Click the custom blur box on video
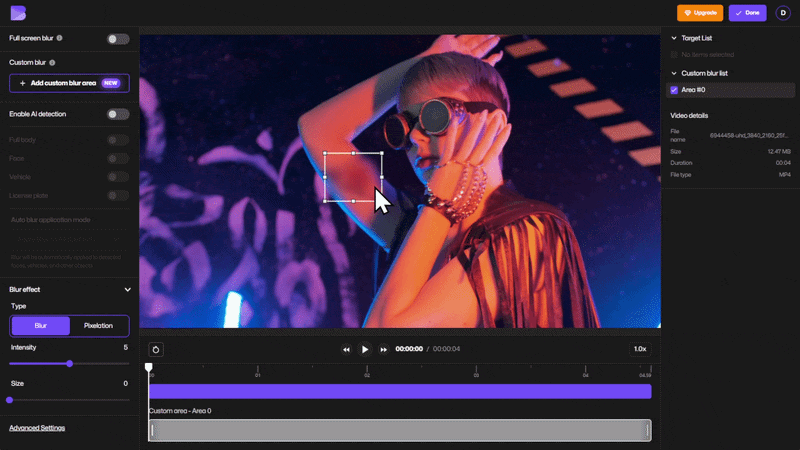 click(353, 177)
